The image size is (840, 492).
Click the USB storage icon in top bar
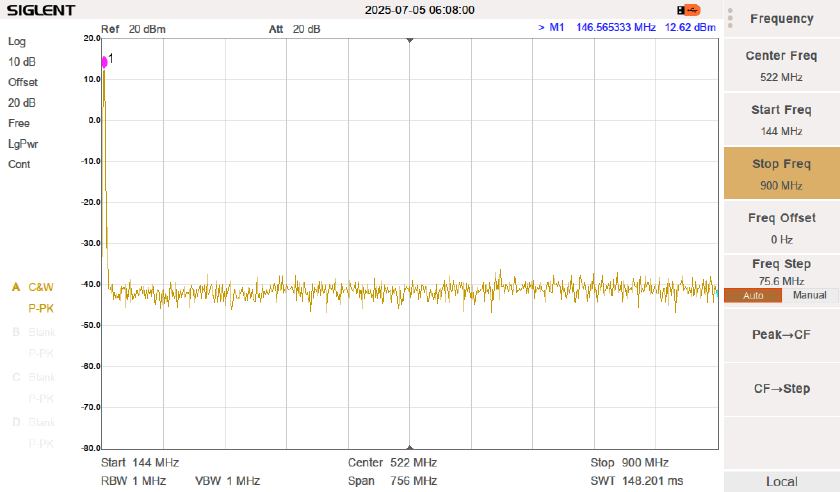pos(689,10)
